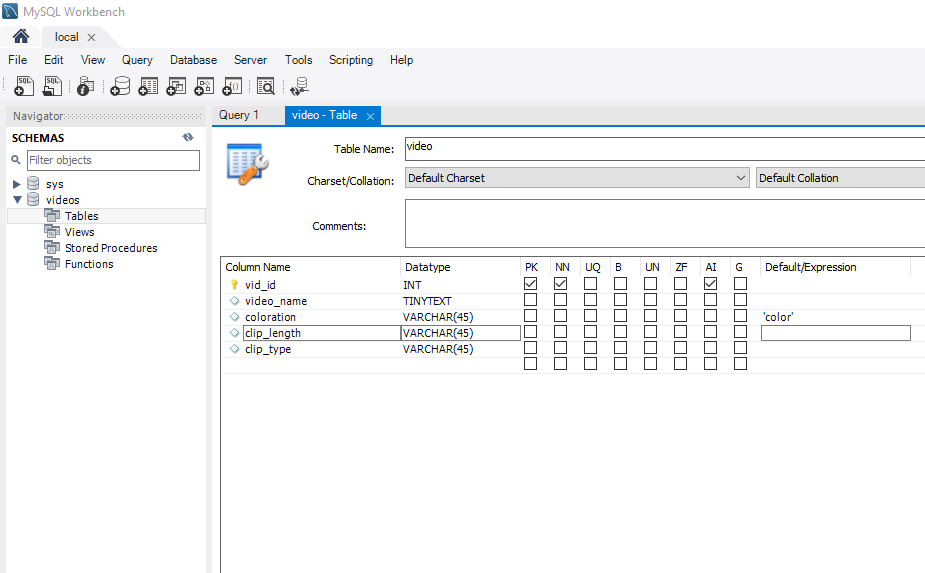The height and width of the screenshot is (573, 925).
Task: Click the Comments text area
Action: [665, 223]
